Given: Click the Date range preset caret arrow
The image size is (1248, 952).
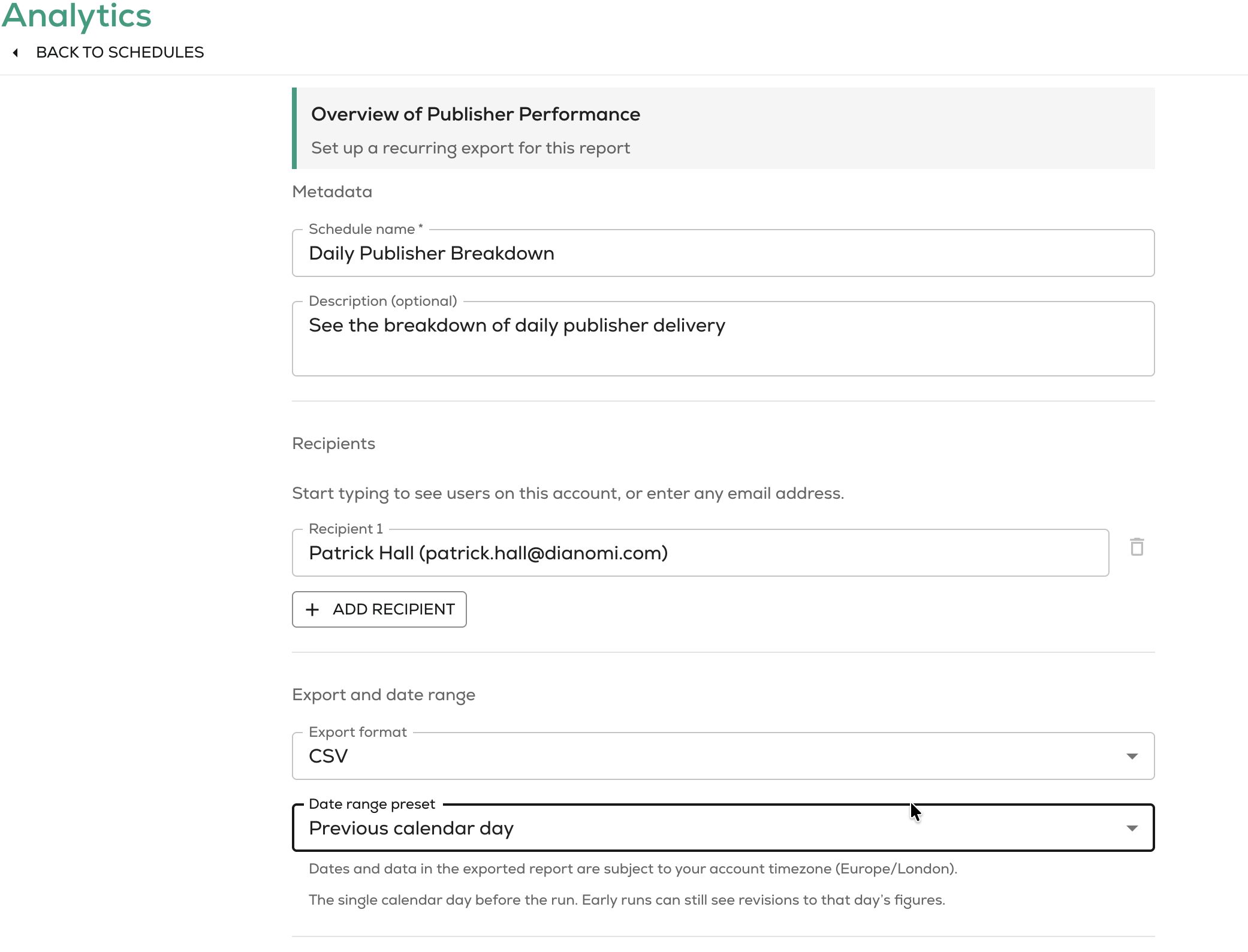Looking at the screenshot, I should point(1132,829).
